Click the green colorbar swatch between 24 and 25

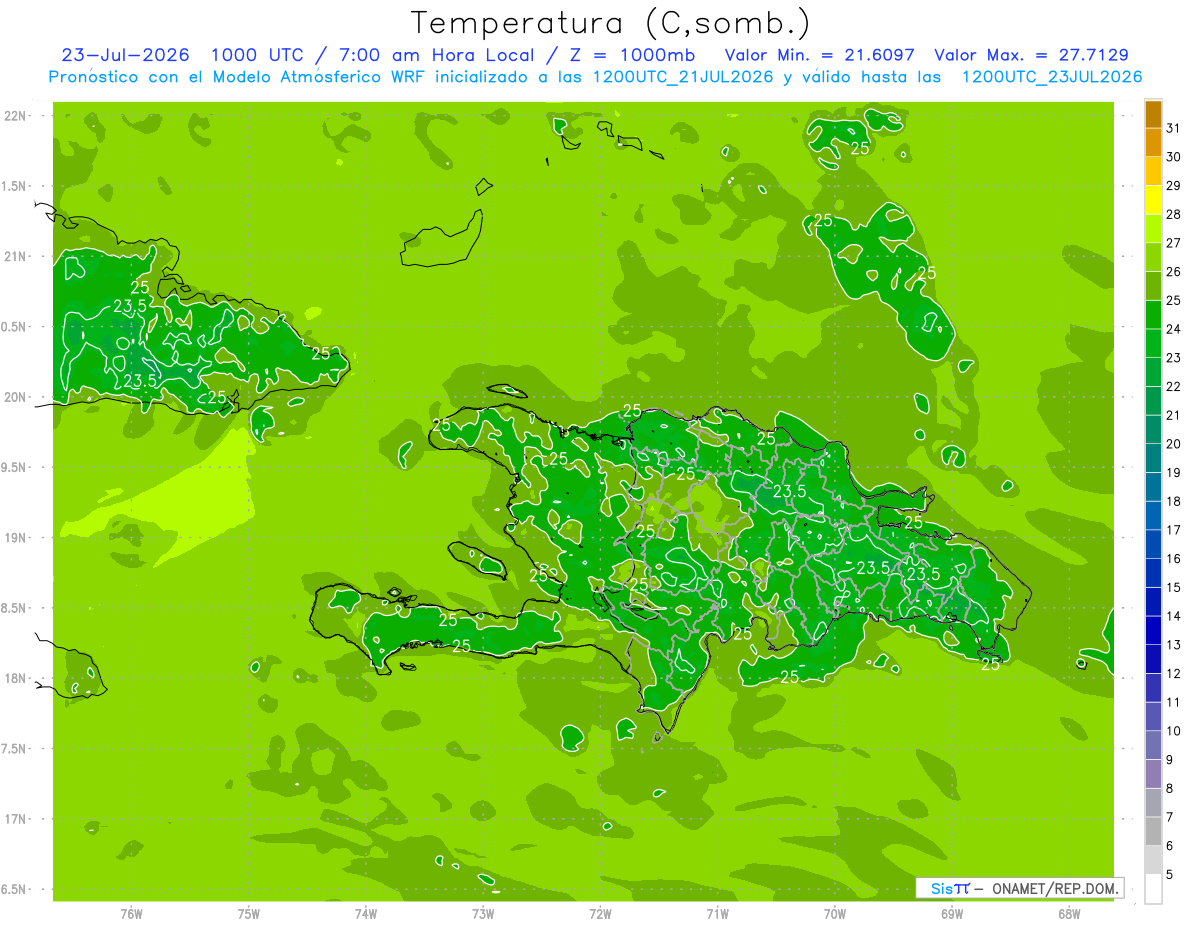[x=1153, y=315]
